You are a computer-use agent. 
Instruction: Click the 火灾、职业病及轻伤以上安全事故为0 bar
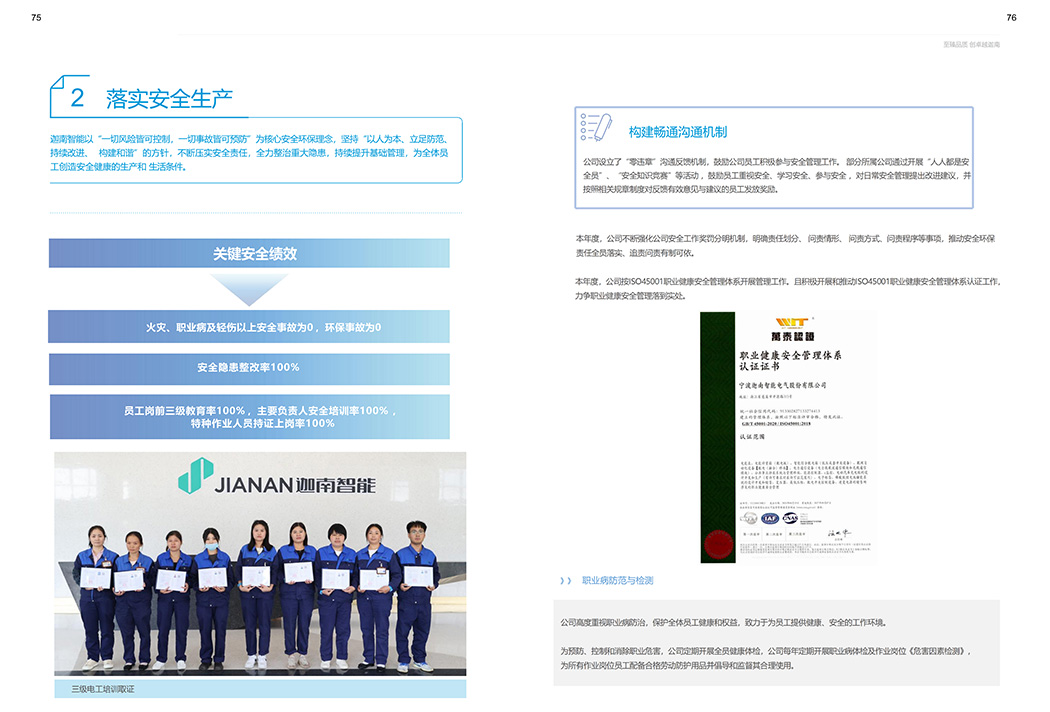[x=249, y=327]
